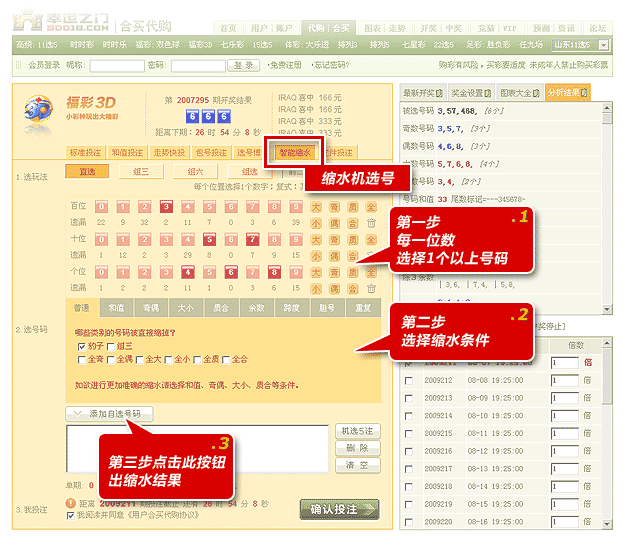
Task: Tick the checkbox for issue 2009215
Action: point(408,434)
